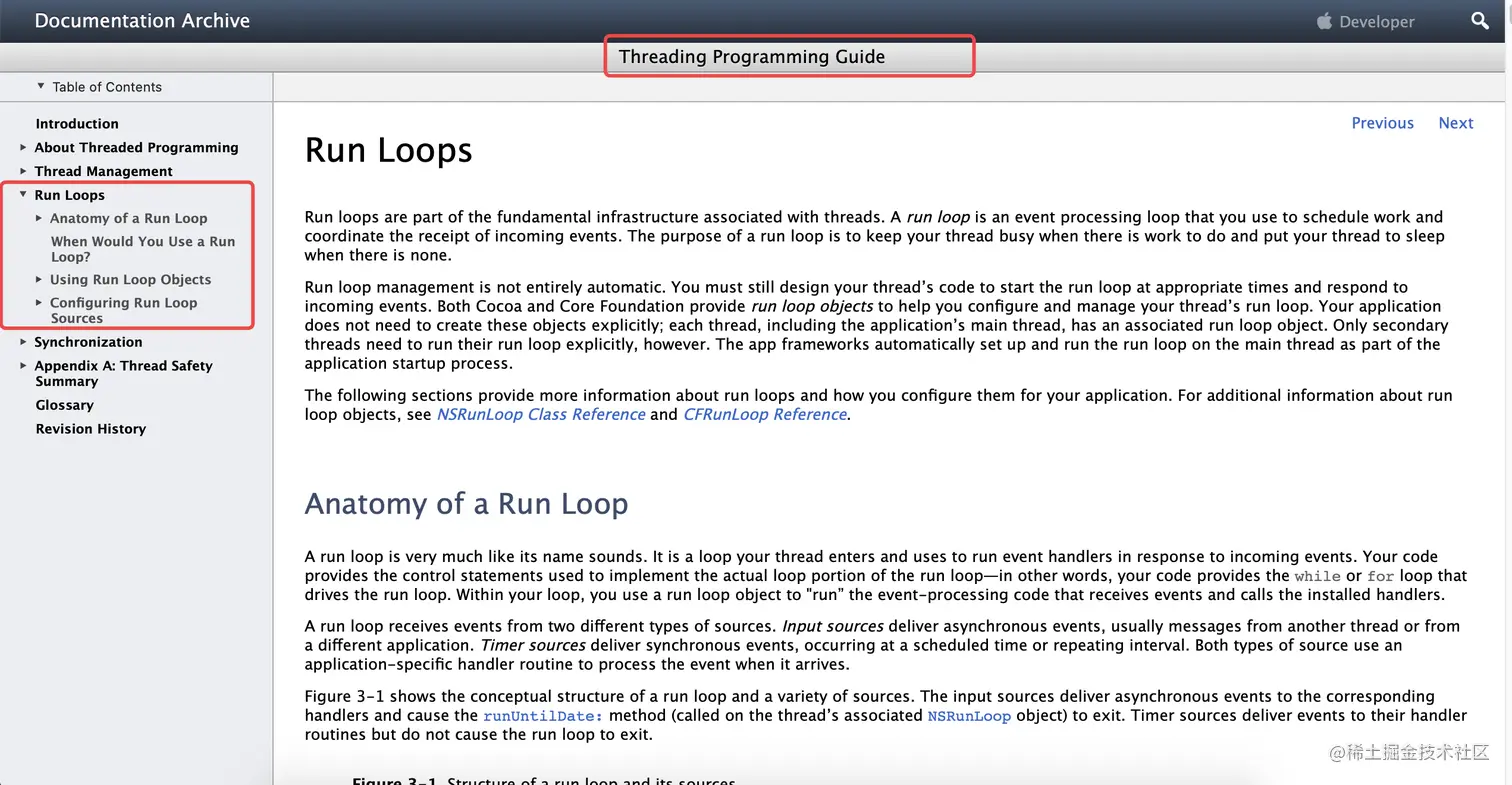Expand the Synchronization section arrow
Image resolution: width=1512 pixels, height=785 pixels.
pyautogui.click(x=23, y=342)
